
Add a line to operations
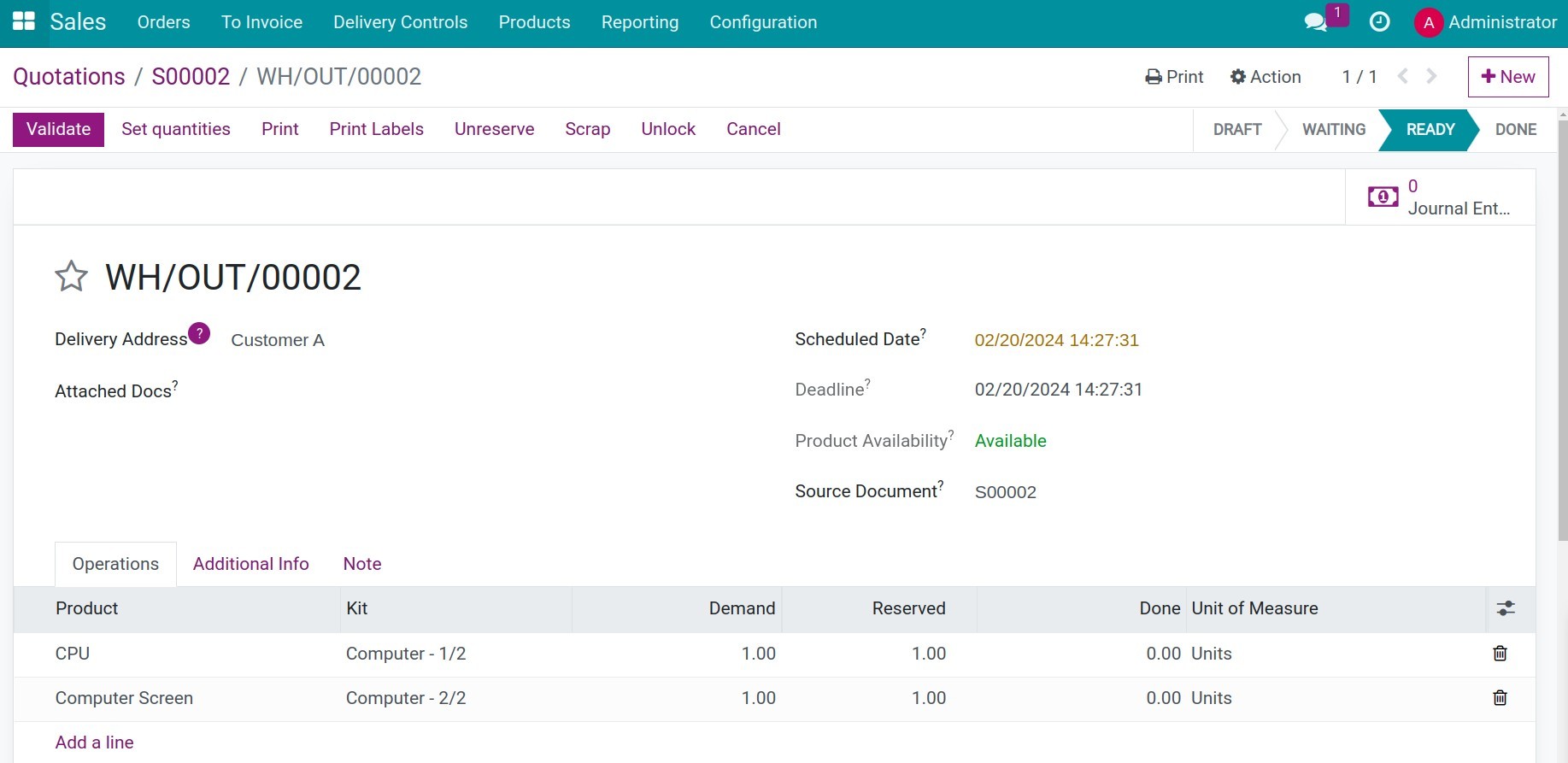[95, 742]
